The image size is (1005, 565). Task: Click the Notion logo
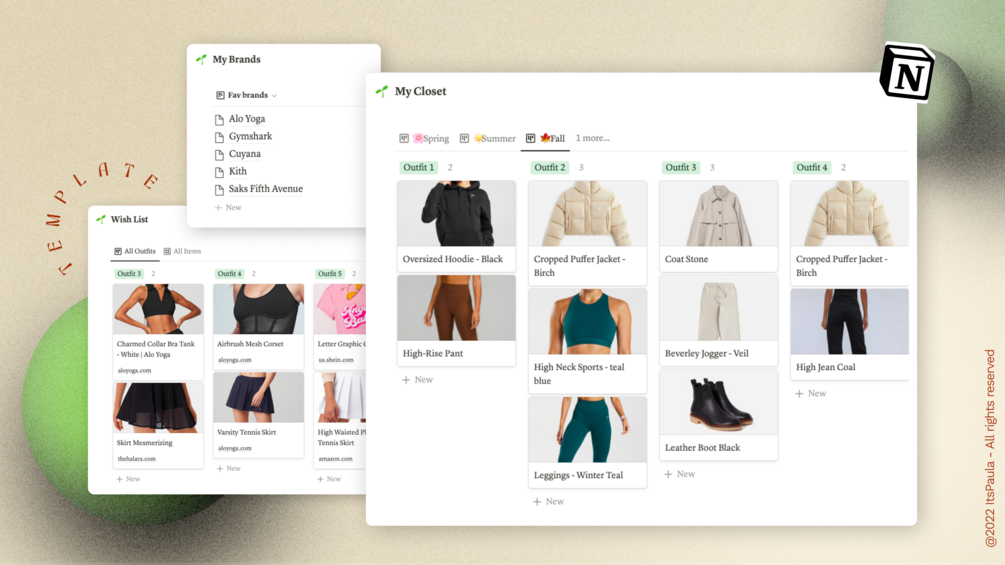click(x=906, y=72)
